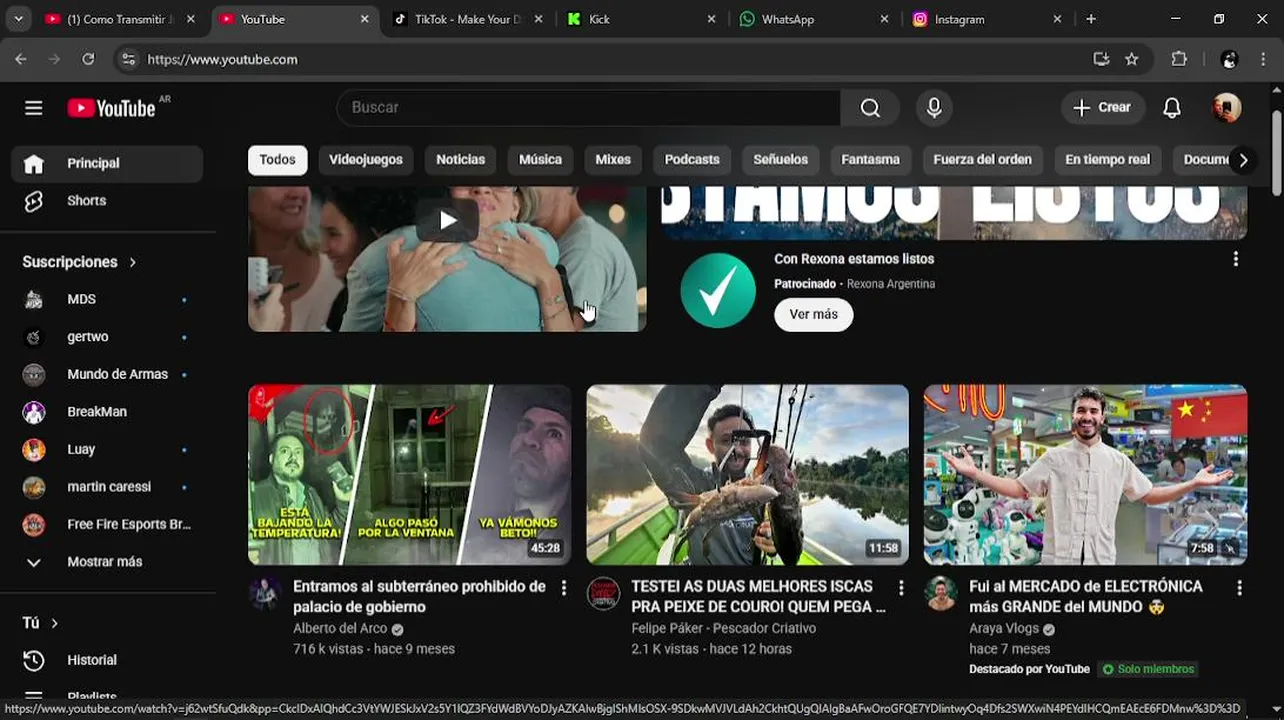This screenshot has width=1284, height=720.
Task: Open Historial in sidebar
Action: coord(108,661)
